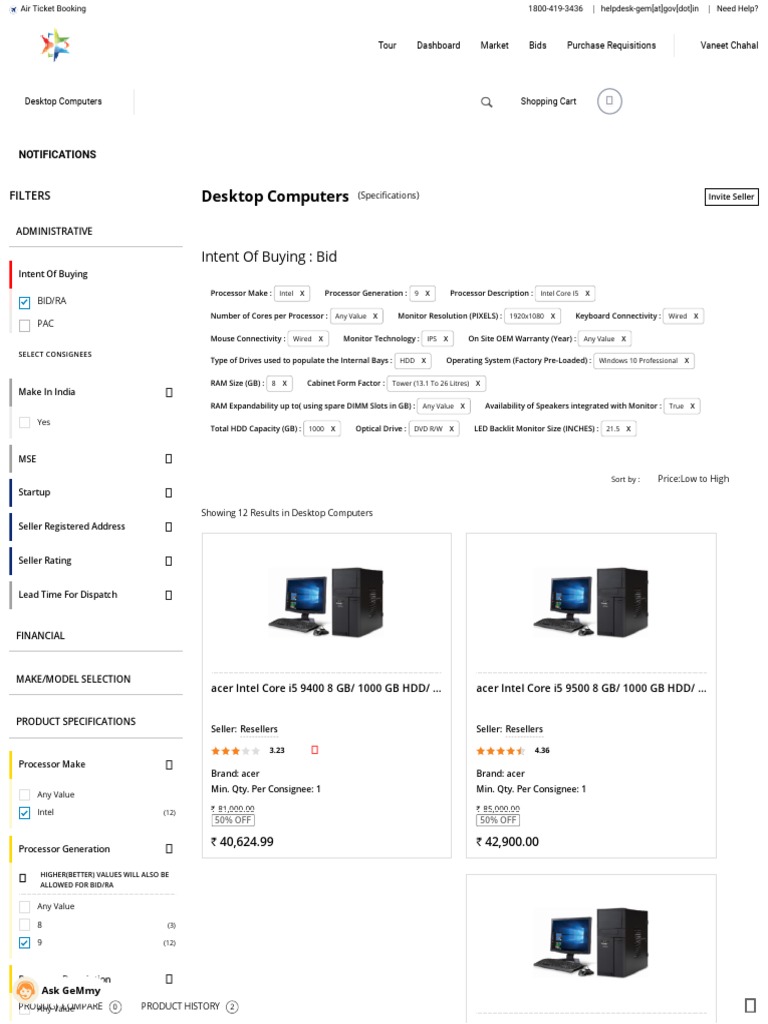Open the shopping cart icon
Image resolution: width=768 pixels, height=1024 pixels.
click(x=610, y=101)
